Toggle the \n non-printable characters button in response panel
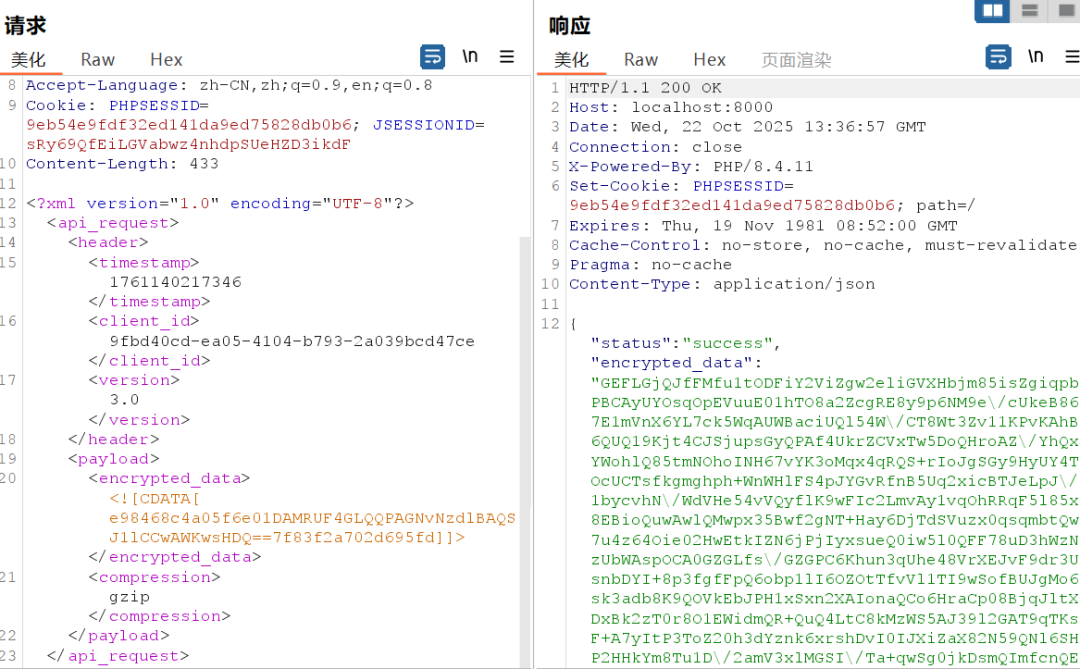The width and height of the screenshot is (1080, 669). (x=1035, y=56)
